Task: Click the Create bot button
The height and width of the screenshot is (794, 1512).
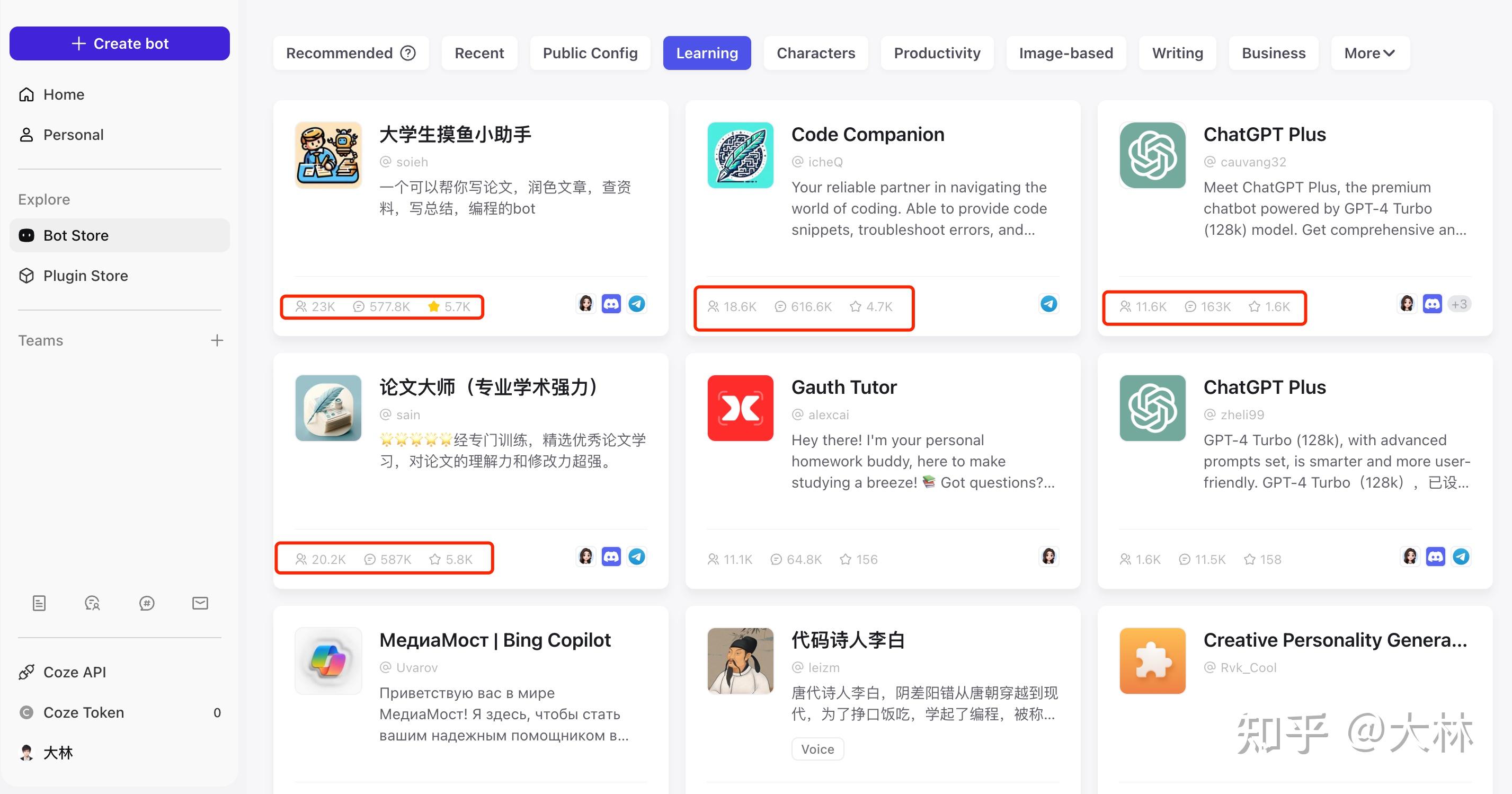Action: pyautogui.click(x=119, y=43)
